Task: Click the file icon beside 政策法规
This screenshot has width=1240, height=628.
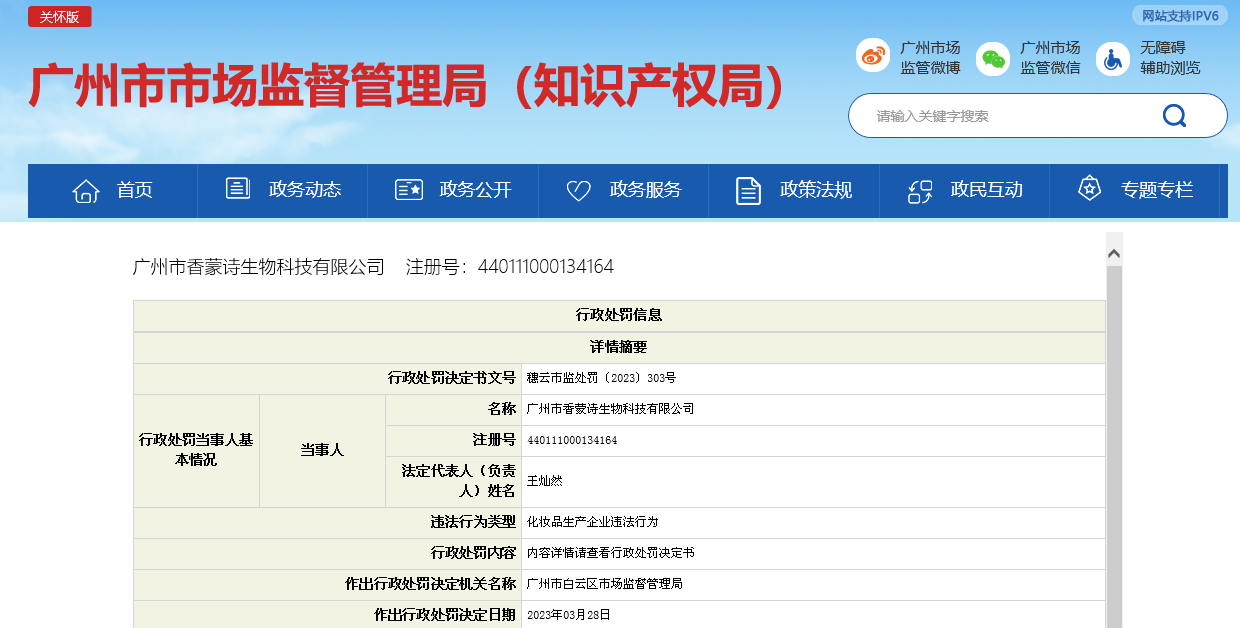Action: [x=749, y=190]
